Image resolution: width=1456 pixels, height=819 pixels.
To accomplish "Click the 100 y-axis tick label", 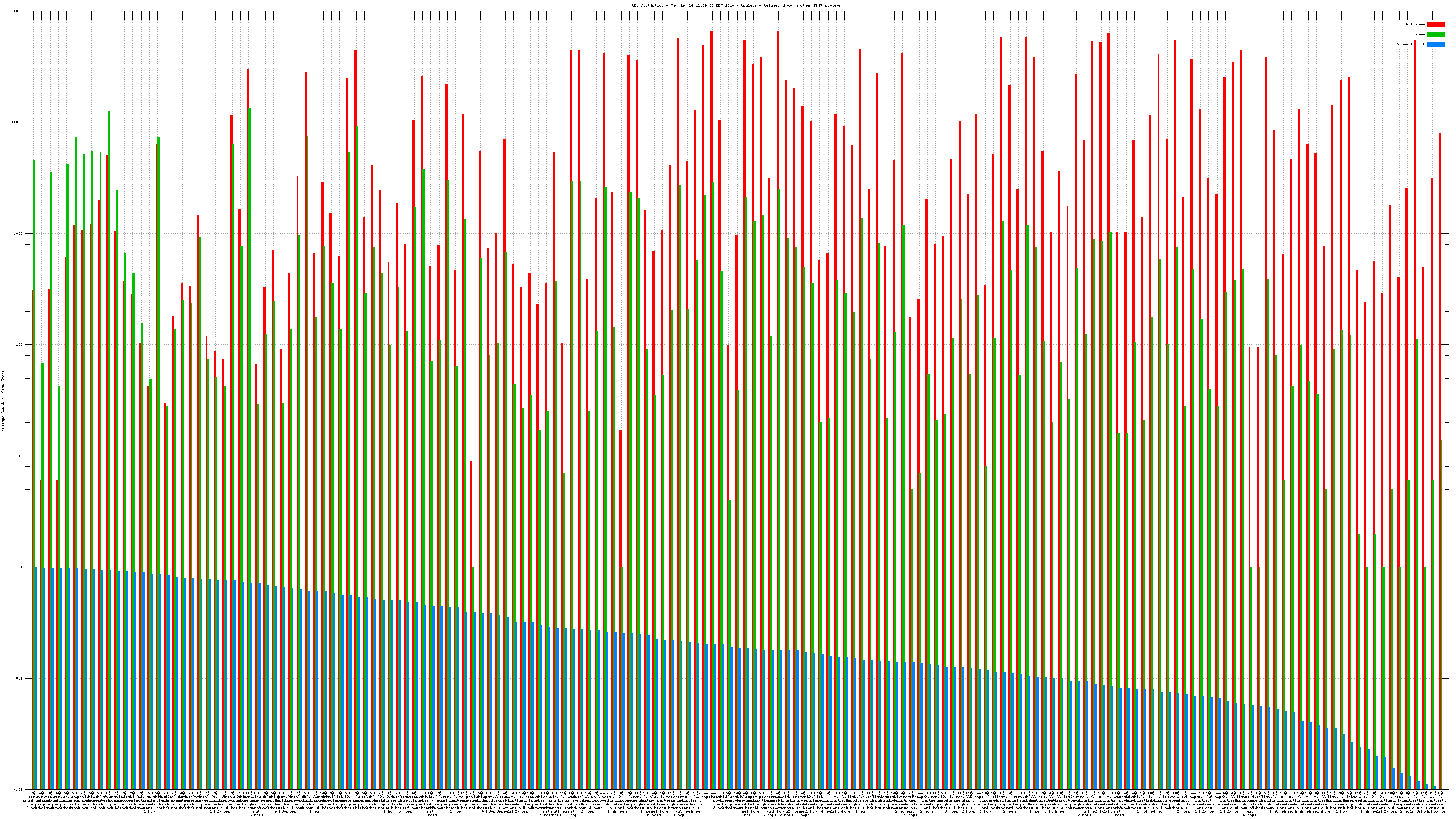I will (20, 345).
